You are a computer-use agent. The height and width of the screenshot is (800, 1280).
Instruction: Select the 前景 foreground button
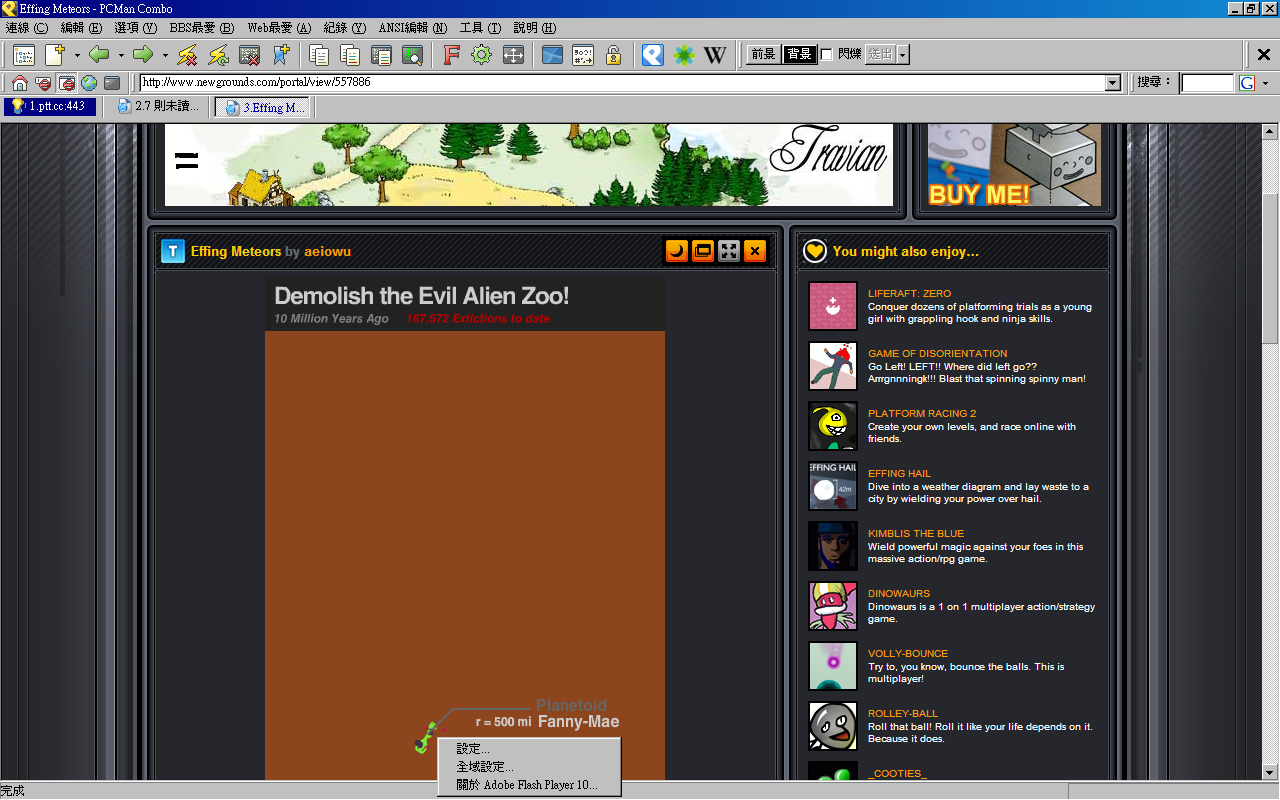(x=764, y=55)
